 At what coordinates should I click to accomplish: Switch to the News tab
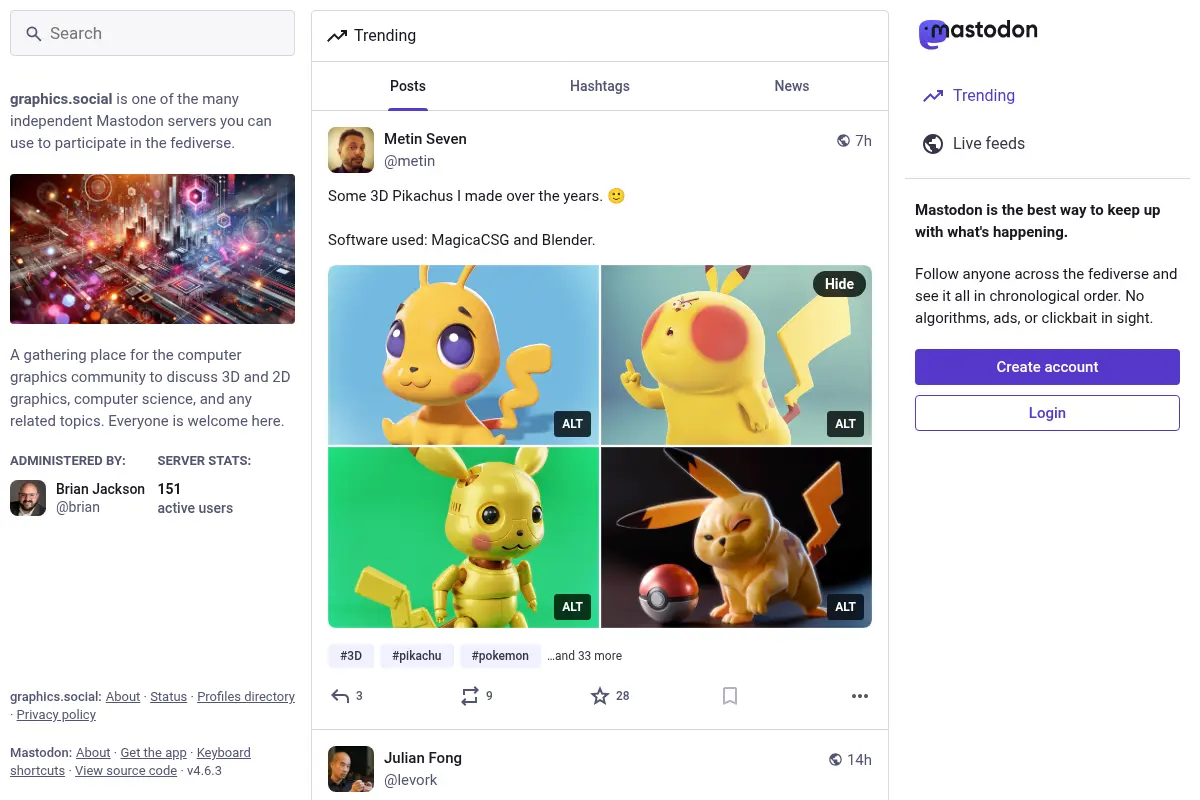click(792, 86)
